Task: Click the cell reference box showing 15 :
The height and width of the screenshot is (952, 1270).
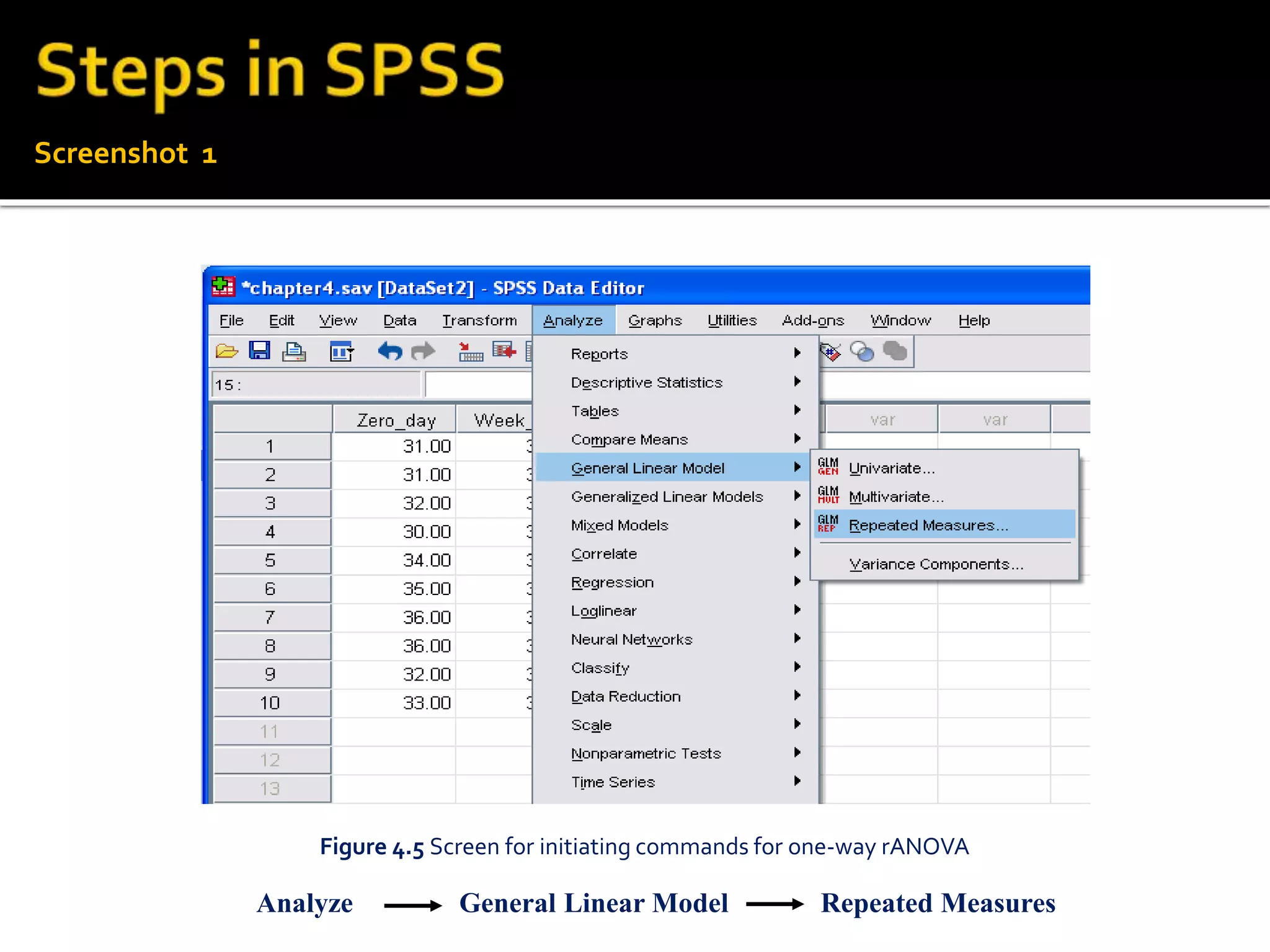Action: pos(316,384)
